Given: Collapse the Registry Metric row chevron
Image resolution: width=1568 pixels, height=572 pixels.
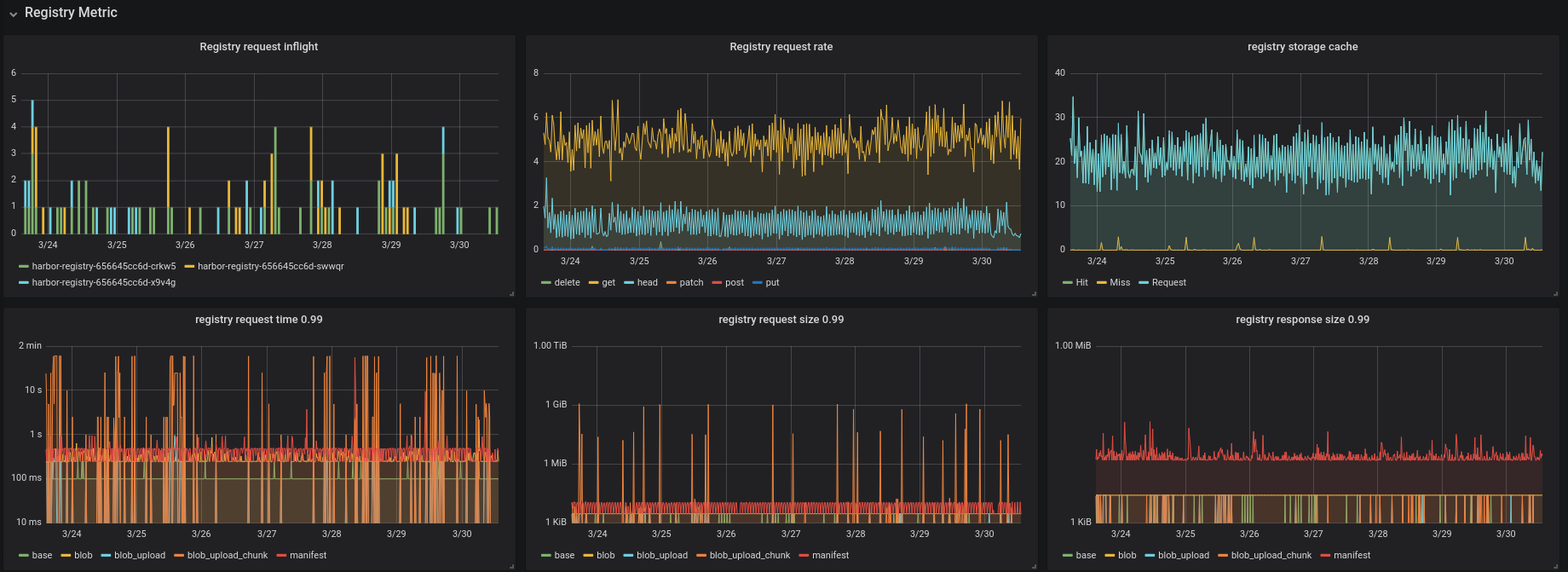Looking at the screenshot, I should coord(14,14).
